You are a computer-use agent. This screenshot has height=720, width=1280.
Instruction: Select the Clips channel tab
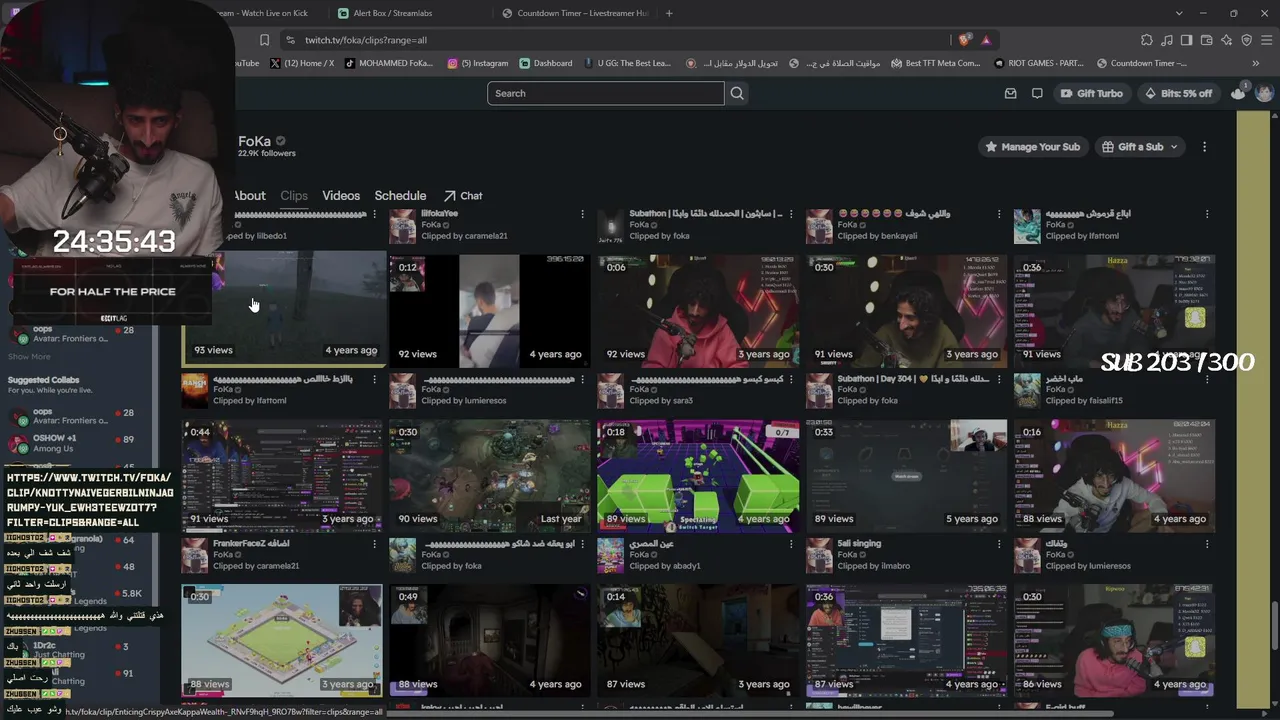pyautogui.click(x=294, y=196)
